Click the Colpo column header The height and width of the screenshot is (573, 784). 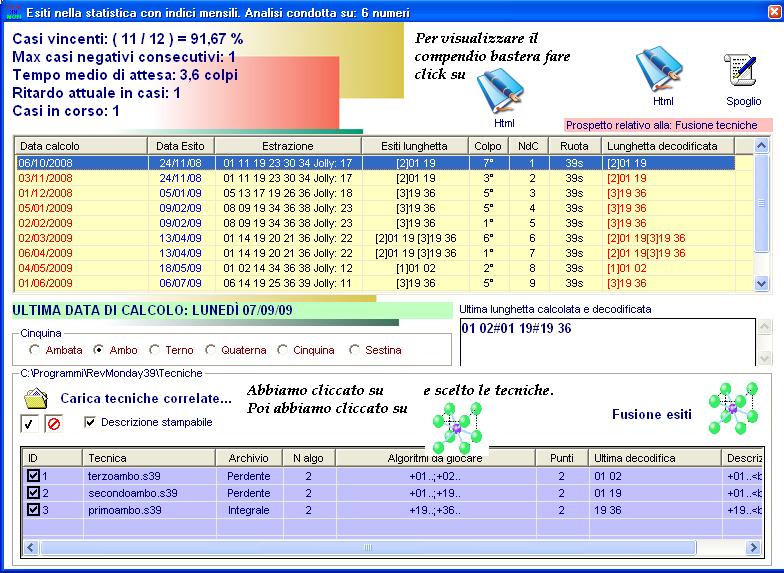coord(488,146)
